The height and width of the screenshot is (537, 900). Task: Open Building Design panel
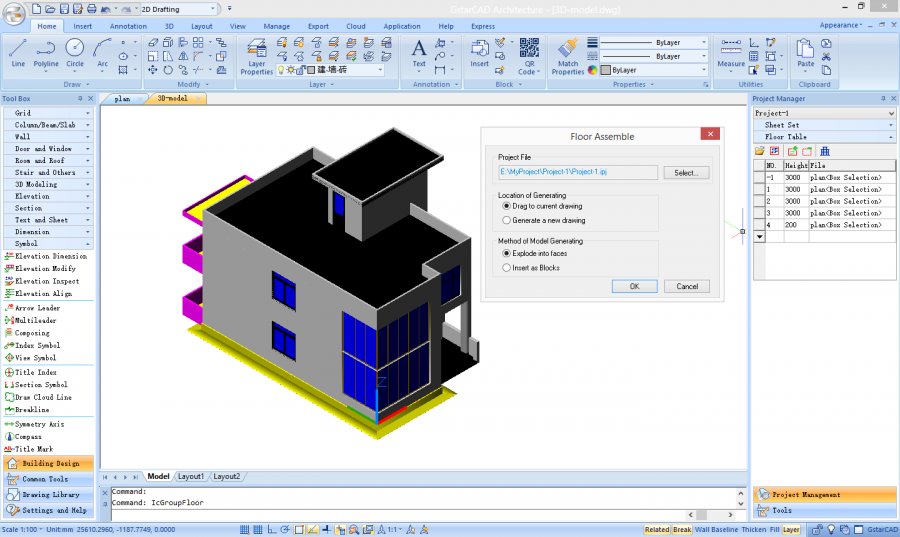coord(48,463)
